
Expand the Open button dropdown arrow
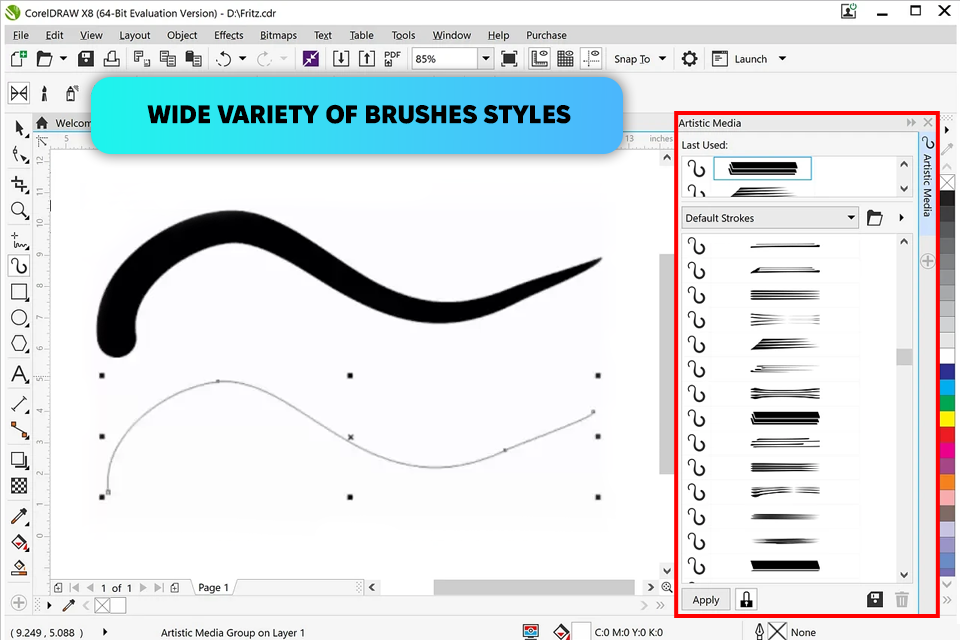[x=63, y=59]
